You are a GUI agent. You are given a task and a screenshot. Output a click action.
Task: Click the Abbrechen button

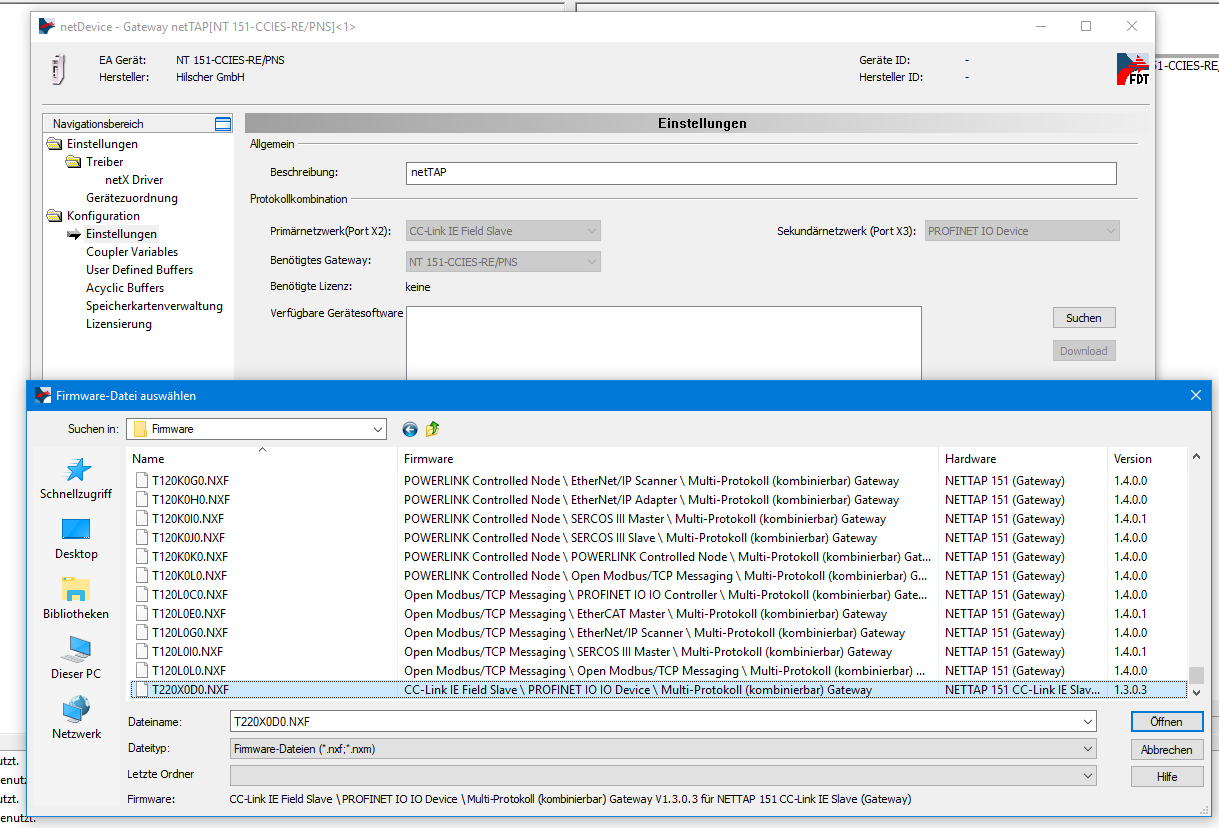tap(1166, 749)
